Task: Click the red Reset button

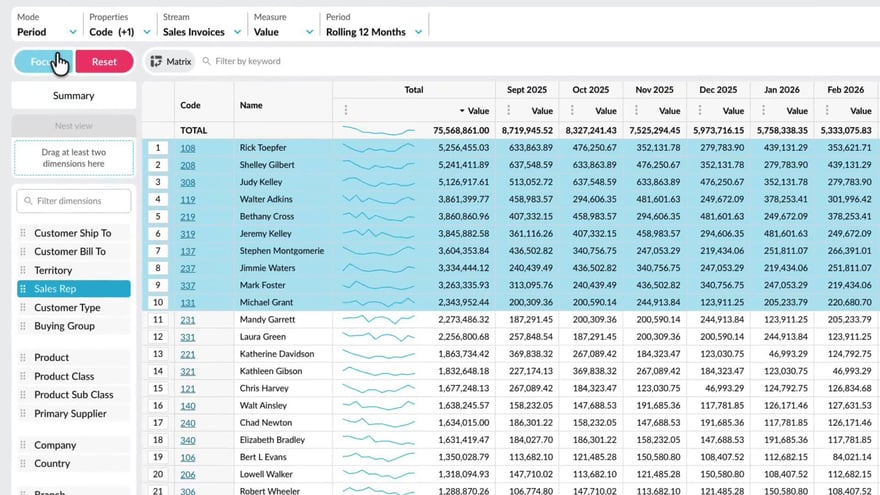Action: [104, 62]
